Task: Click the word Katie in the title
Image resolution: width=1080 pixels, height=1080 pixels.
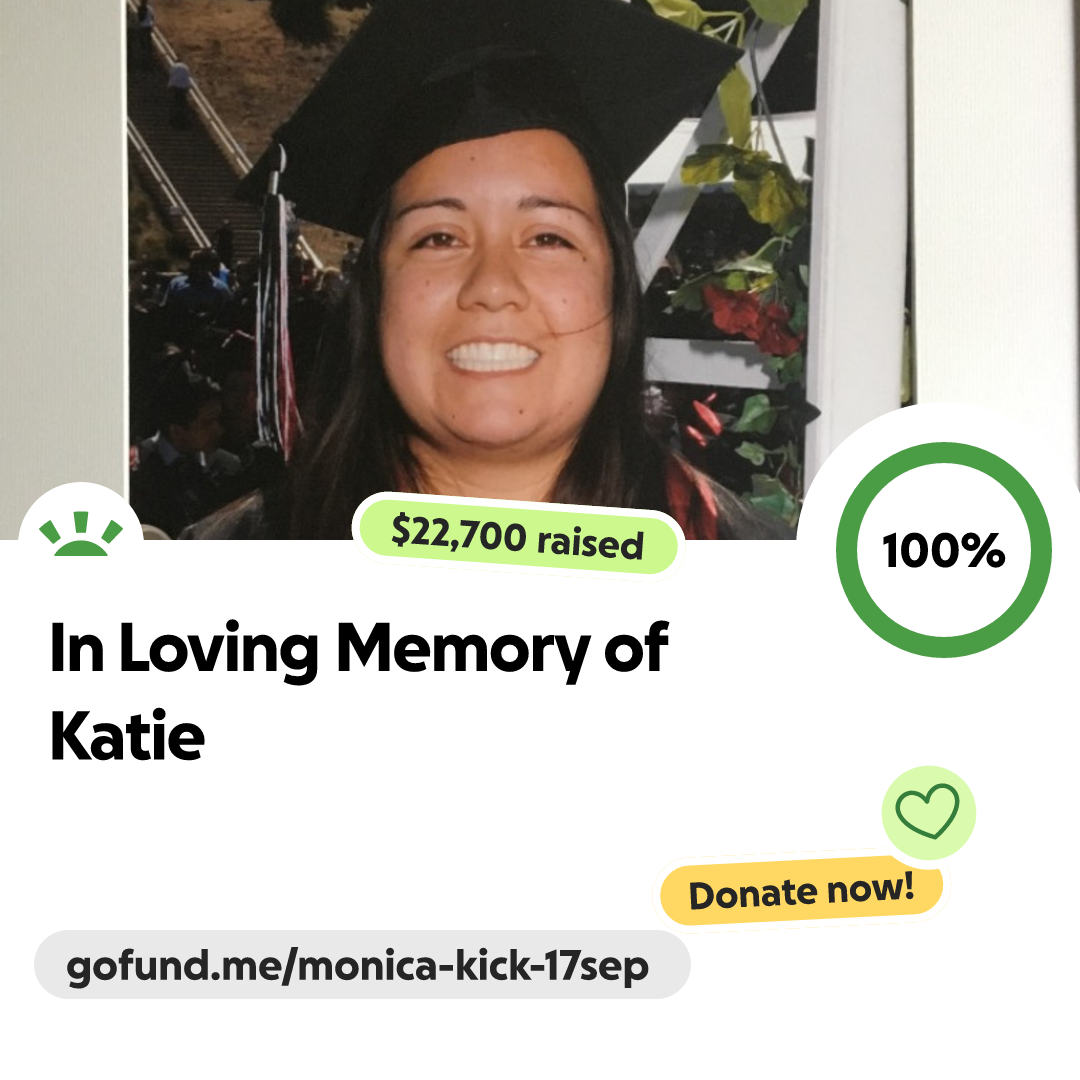Action: [127, 736]
